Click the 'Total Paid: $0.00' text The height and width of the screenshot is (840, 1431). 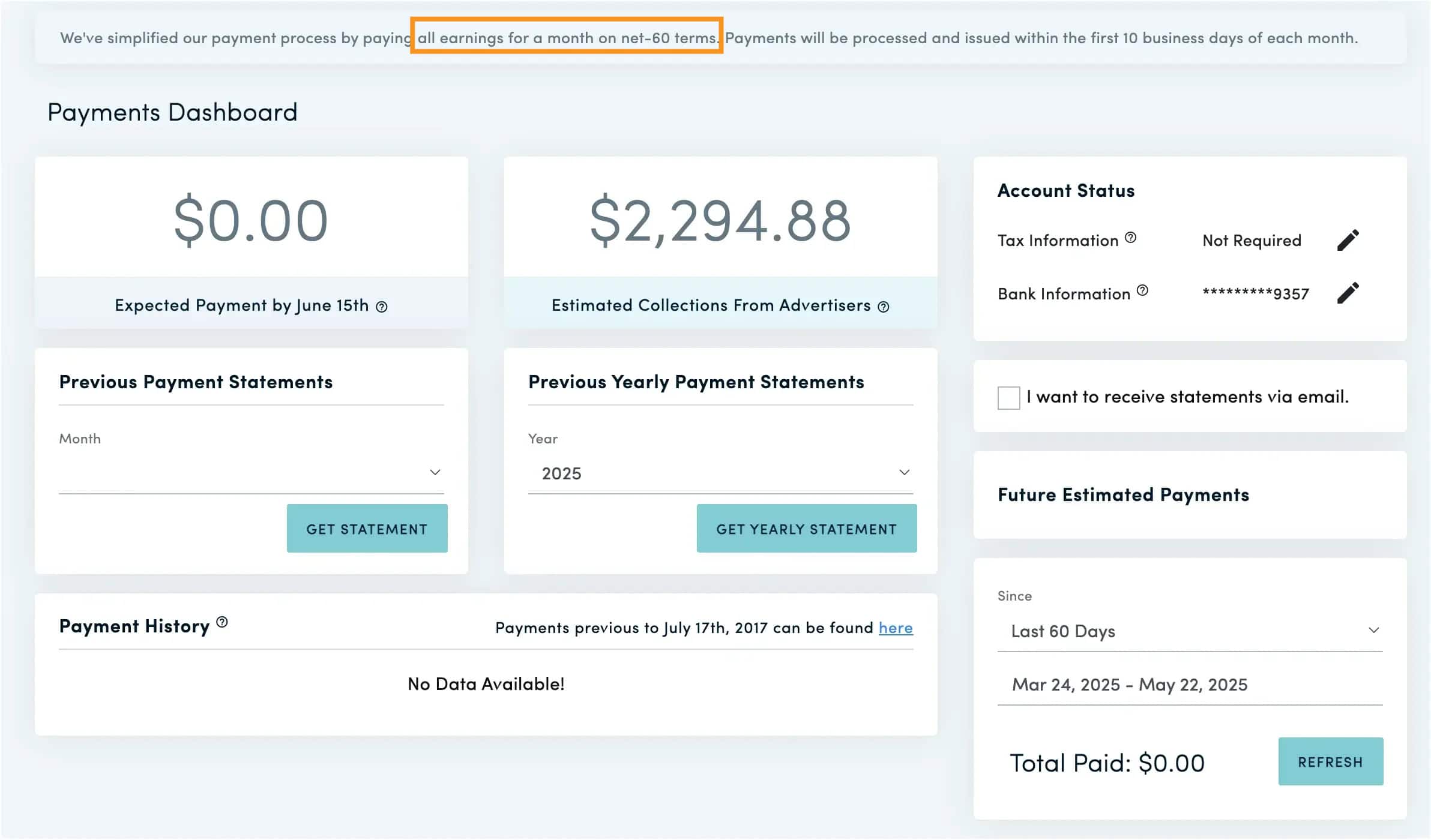coord(1107,763)
